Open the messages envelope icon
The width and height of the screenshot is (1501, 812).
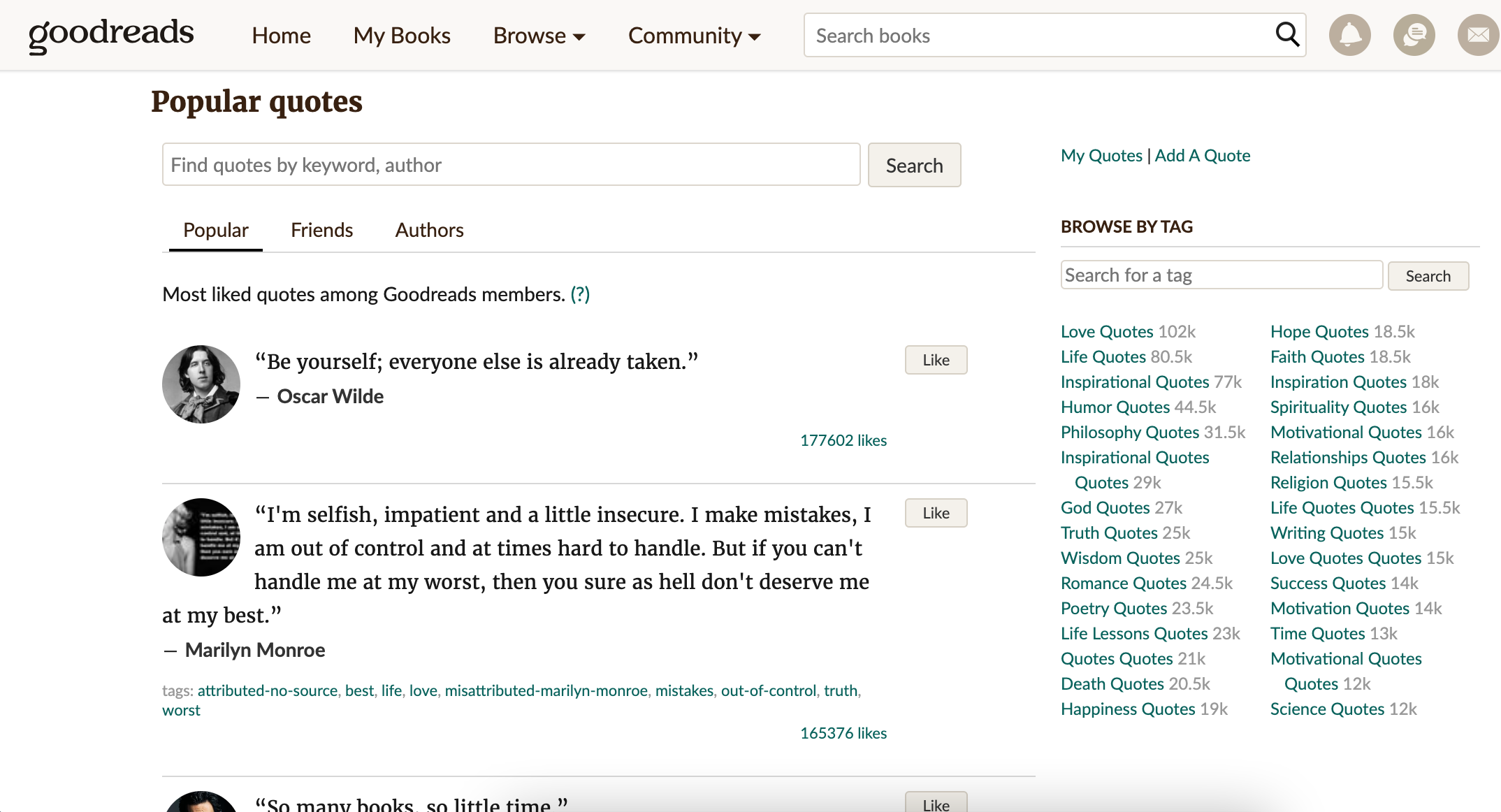[x=1477, y=34]
